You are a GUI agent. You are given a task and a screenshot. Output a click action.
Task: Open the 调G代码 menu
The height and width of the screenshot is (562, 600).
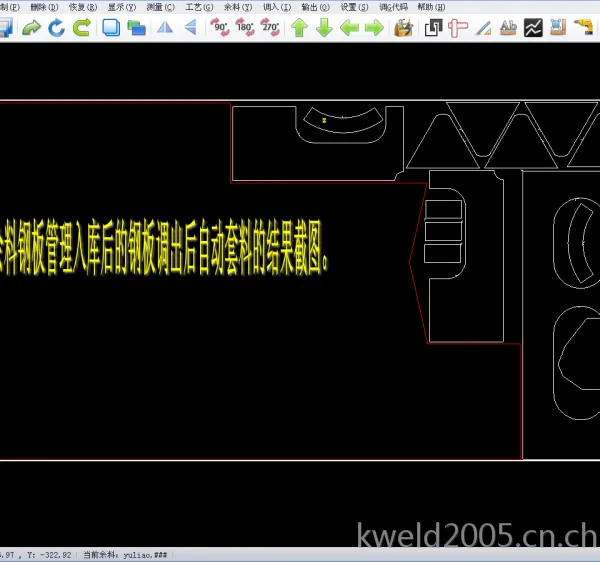pos(393,7)
